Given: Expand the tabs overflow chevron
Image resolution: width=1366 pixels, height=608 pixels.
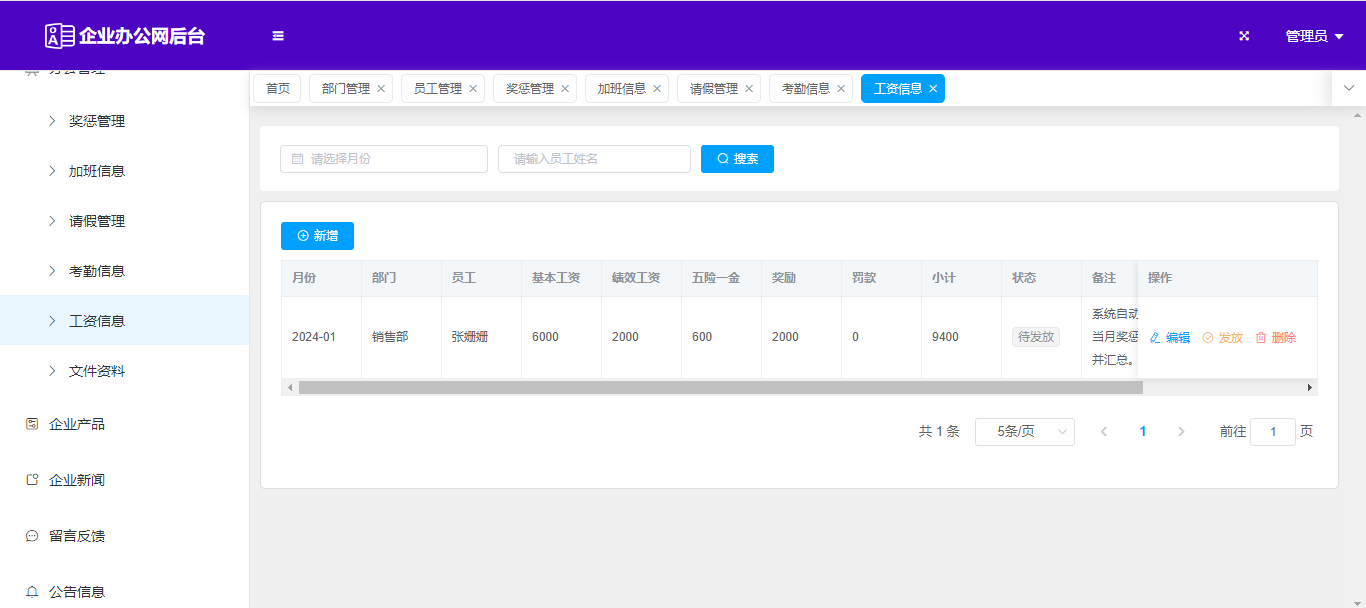Looking at the screenshot, I should [x=1348, y=89].
